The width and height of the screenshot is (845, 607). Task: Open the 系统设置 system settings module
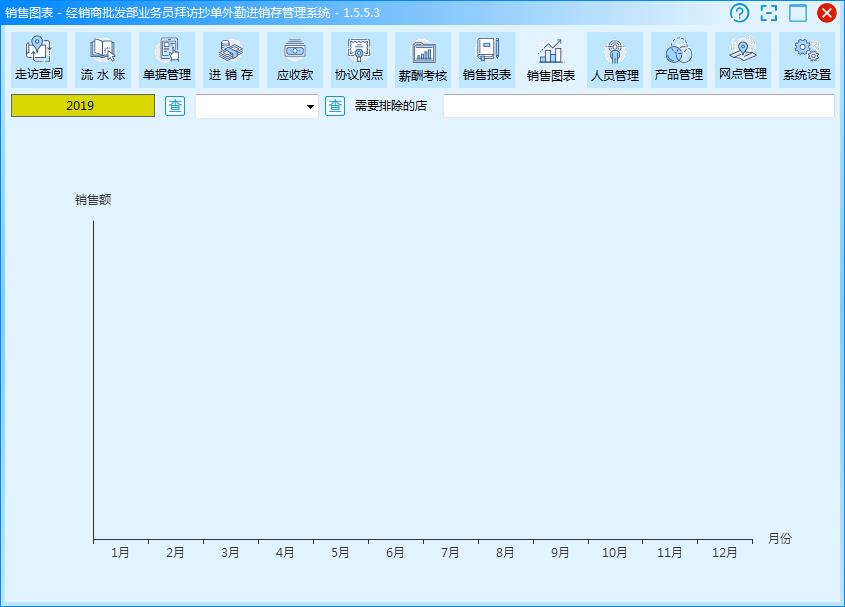(x=807, y=60)
